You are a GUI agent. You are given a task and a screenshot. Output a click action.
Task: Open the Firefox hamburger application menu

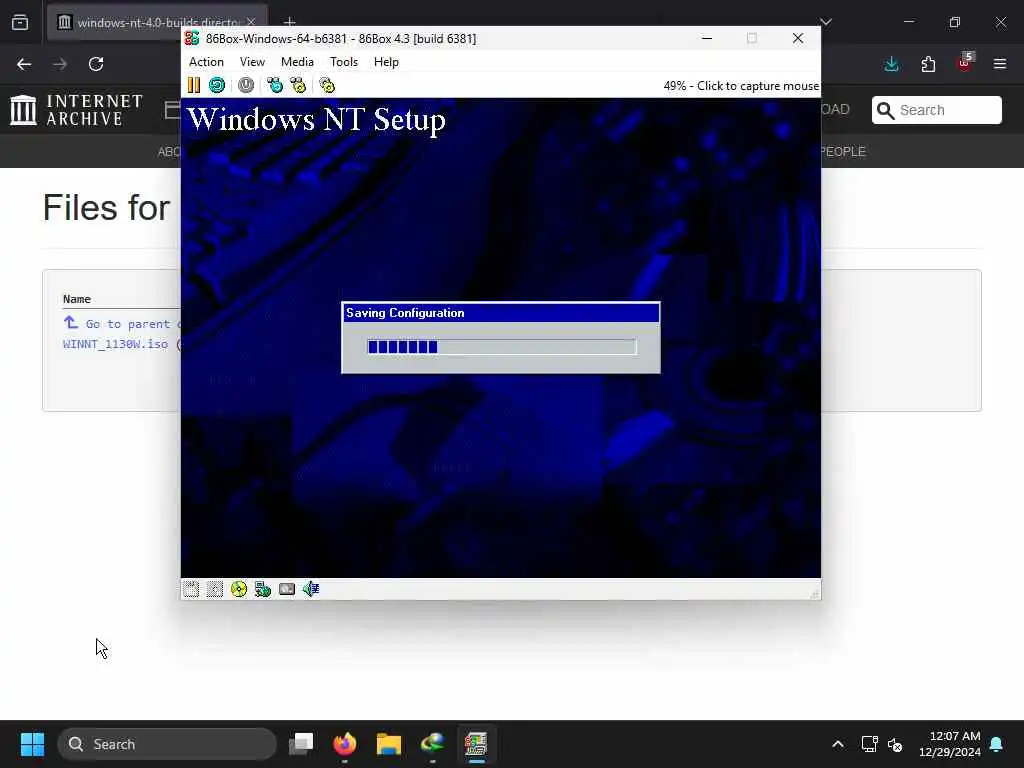point(1000,64)
